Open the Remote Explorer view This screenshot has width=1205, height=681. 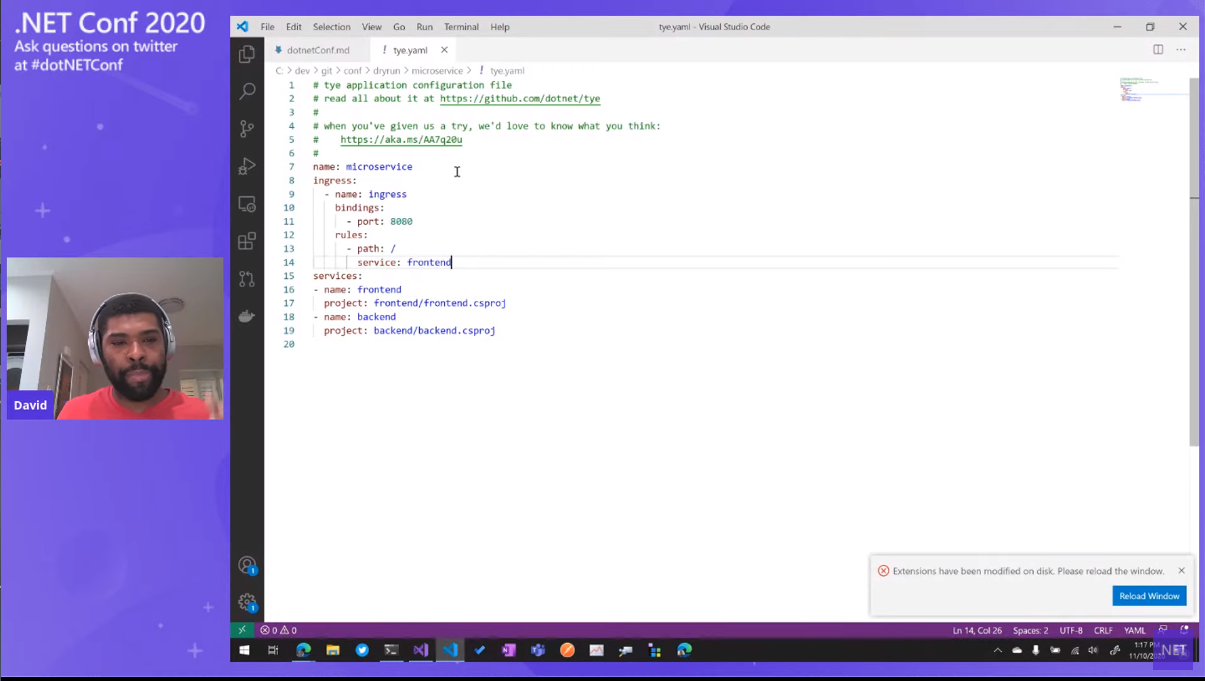point(247,204)
